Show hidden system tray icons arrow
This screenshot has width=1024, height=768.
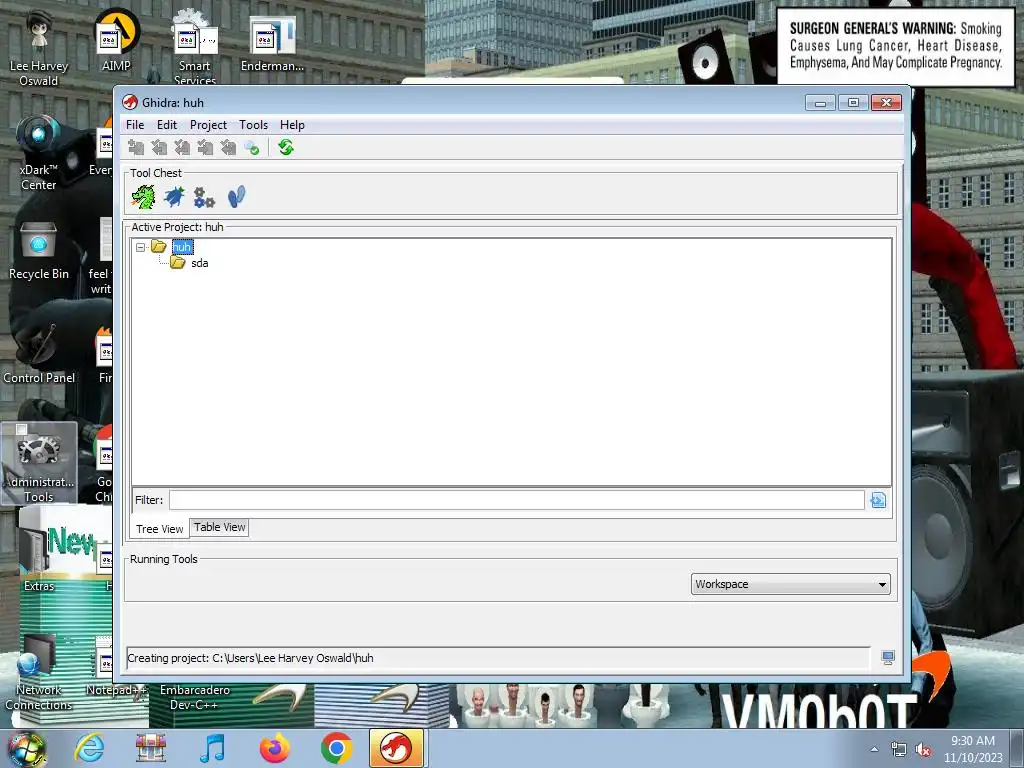point(874,749)
